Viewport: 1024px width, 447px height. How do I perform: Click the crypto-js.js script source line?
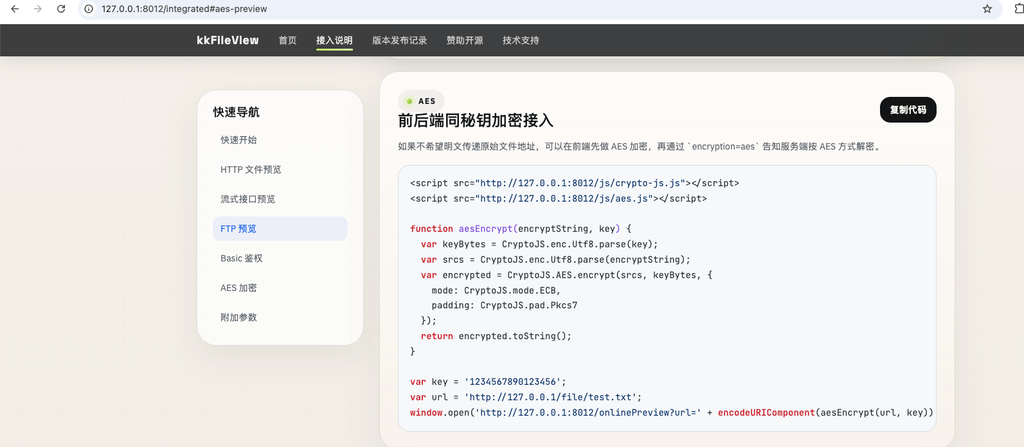pyautogui.click(x=575, y=183)
